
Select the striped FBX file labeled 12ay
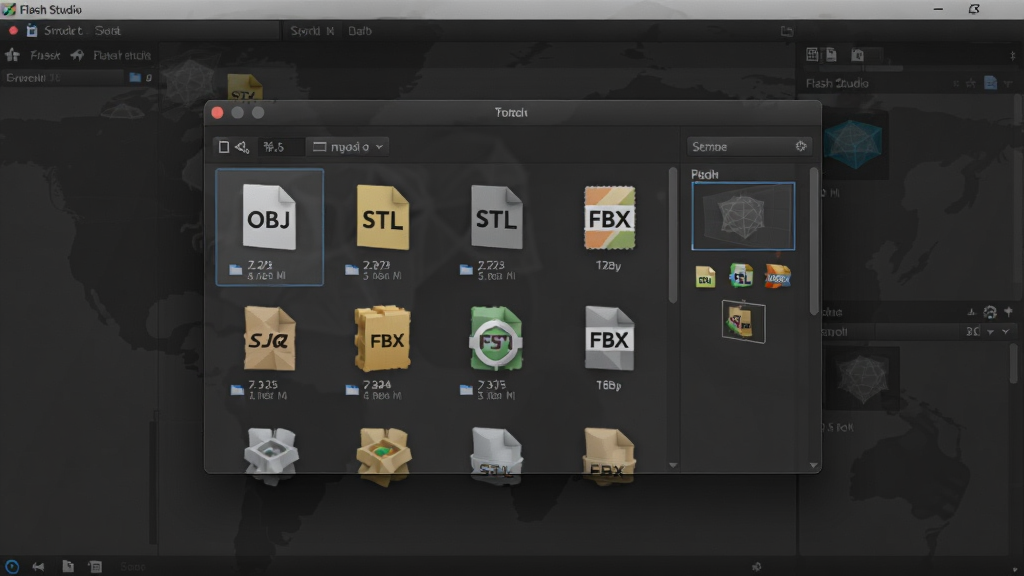pyautogui.click(x=609, y=217)
